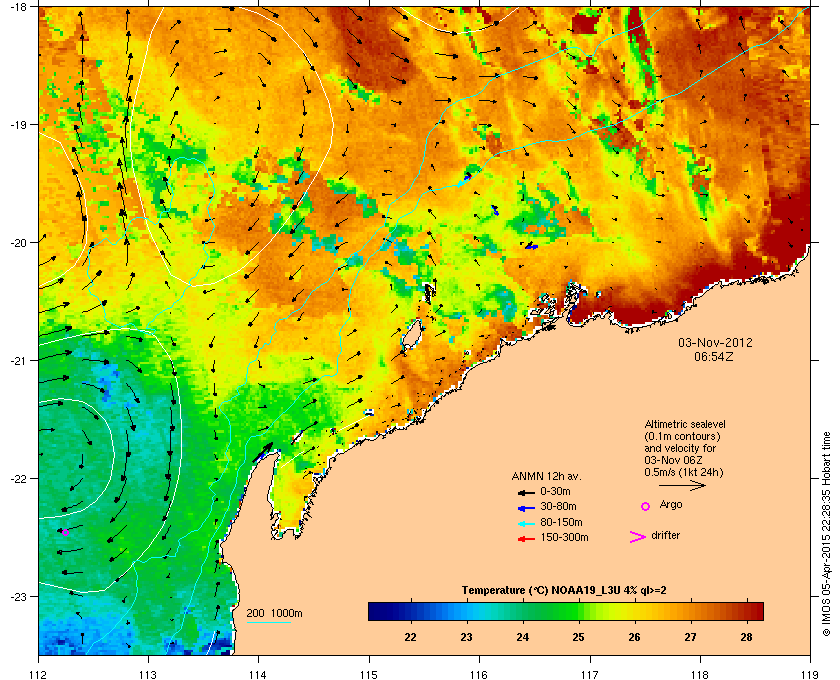Viewport: 840px width, 680px height.
Task: Click the 'Altimetric sealevel' legend text
Action: click(x=685, y=424)
